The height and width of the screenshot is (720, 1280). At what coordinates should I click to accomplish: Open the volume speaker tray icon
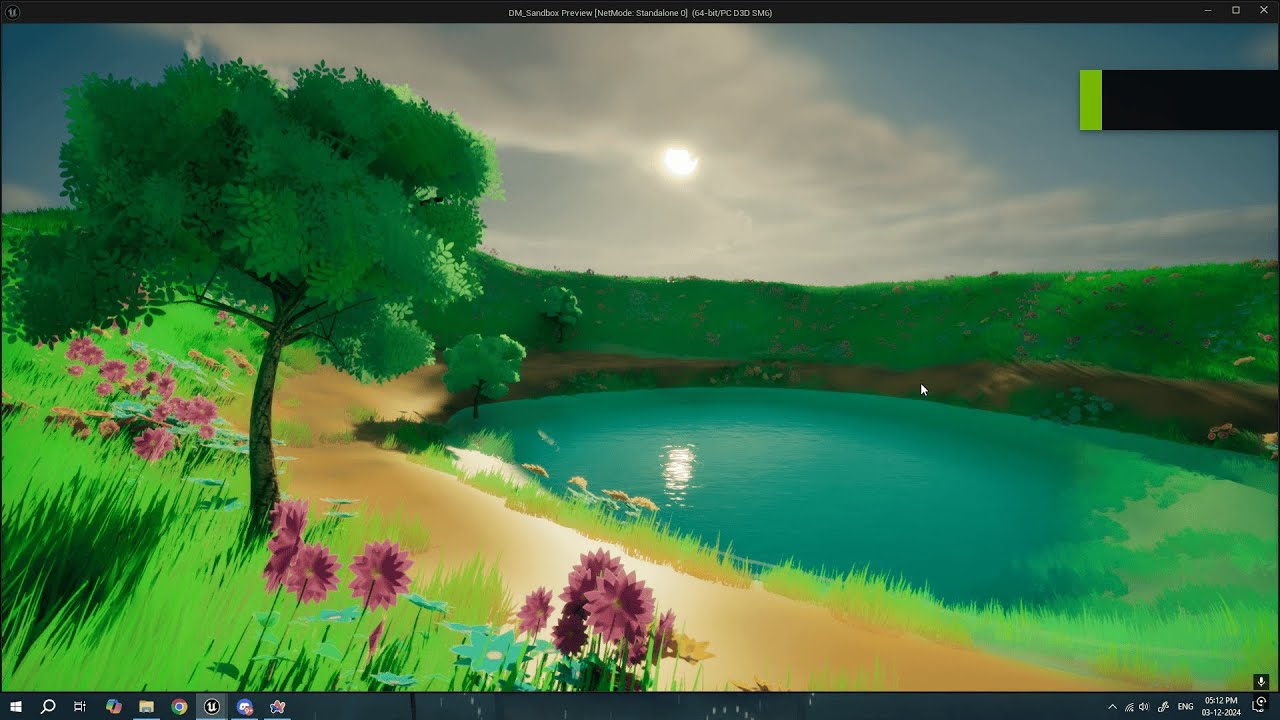[1144, 707]
